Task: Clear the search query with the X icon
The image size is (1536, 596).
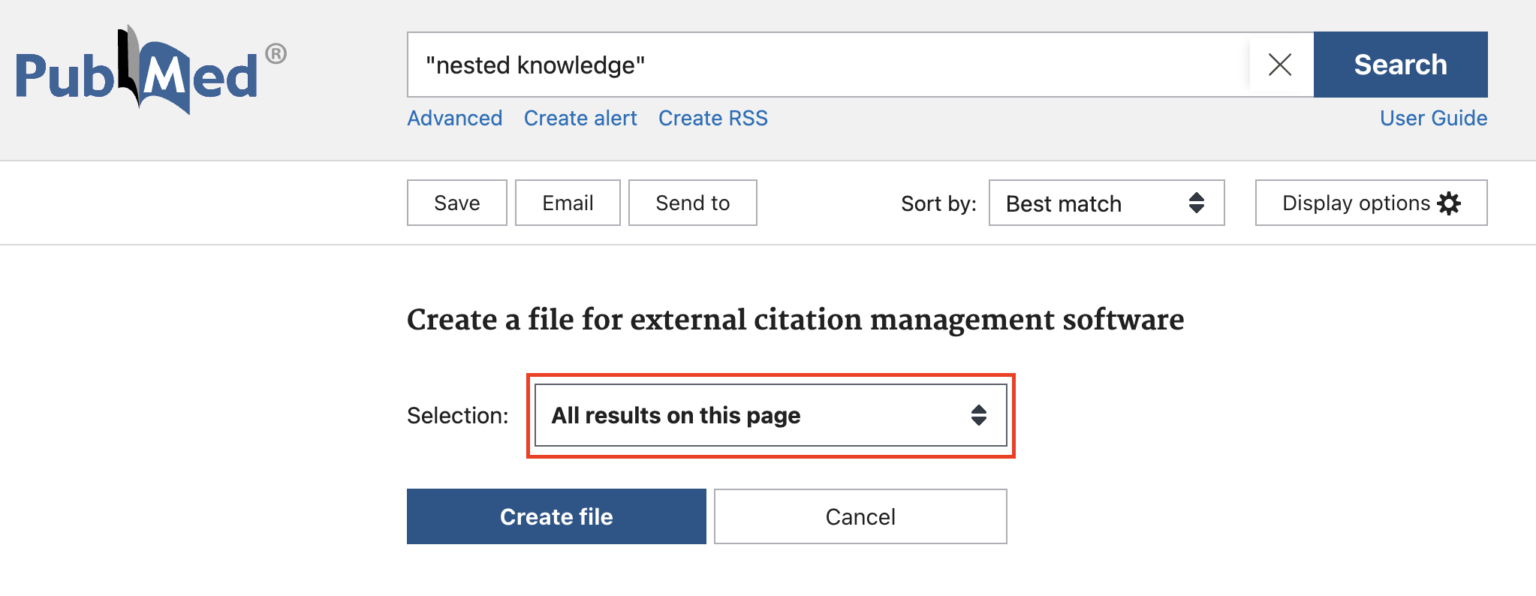Action: click(x=1280, y=64)
